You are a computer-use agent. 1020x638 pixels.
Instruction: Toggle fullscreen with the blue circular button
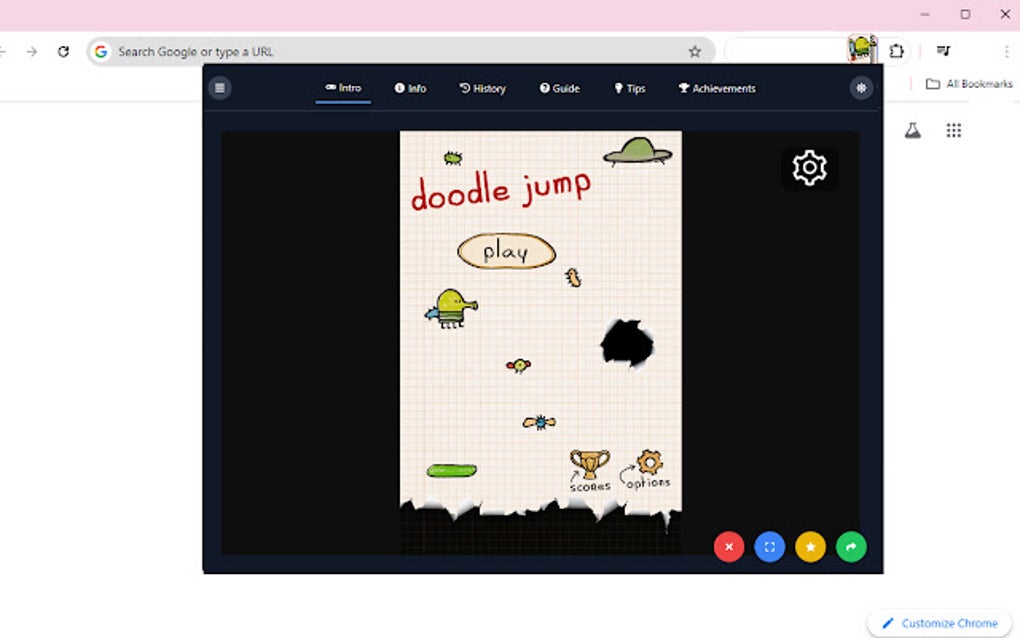[769, 547]
